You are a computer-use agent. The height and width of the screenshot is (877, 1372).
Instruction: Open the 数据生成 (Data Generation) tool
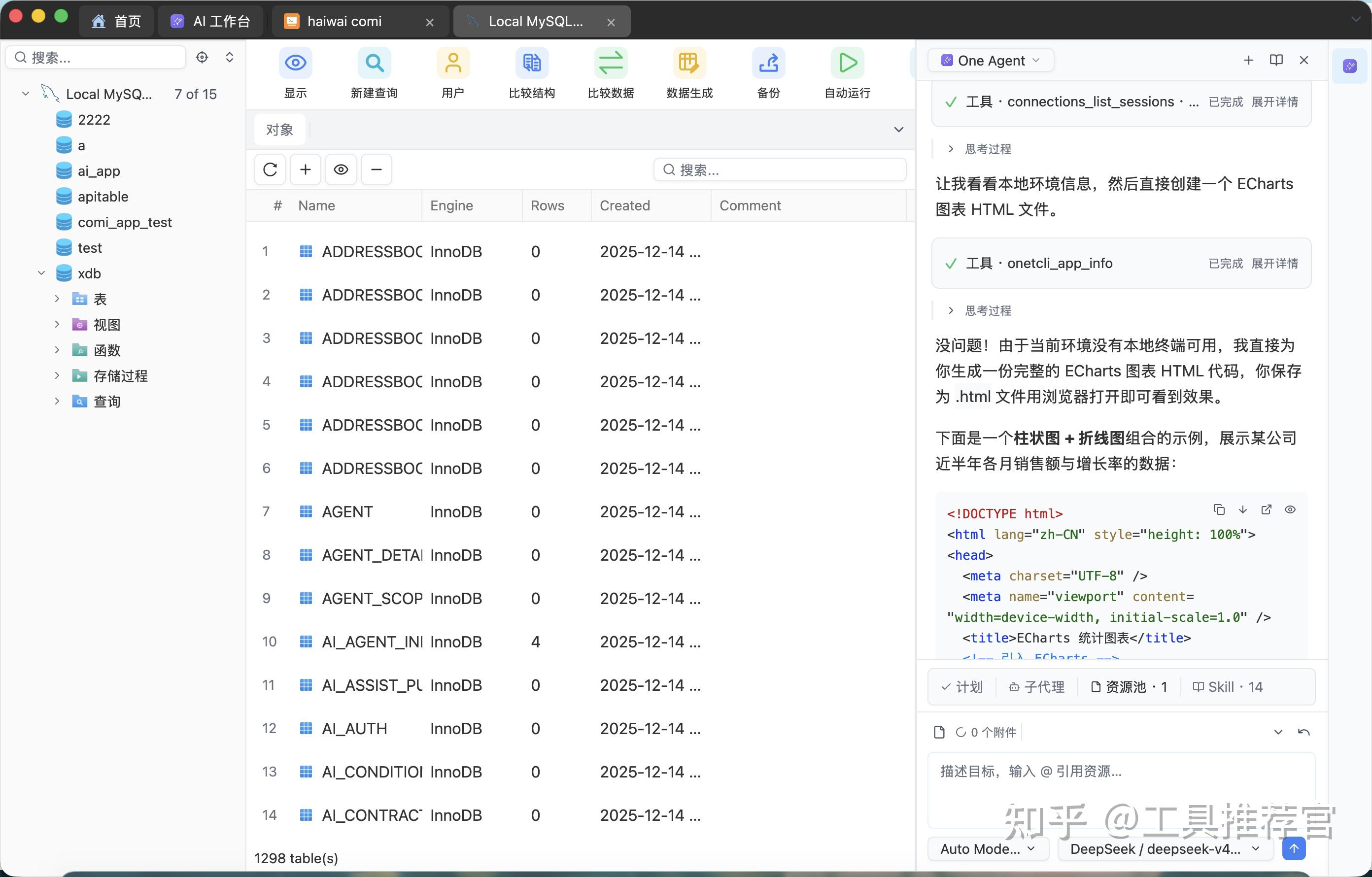(x=689, y=63)
